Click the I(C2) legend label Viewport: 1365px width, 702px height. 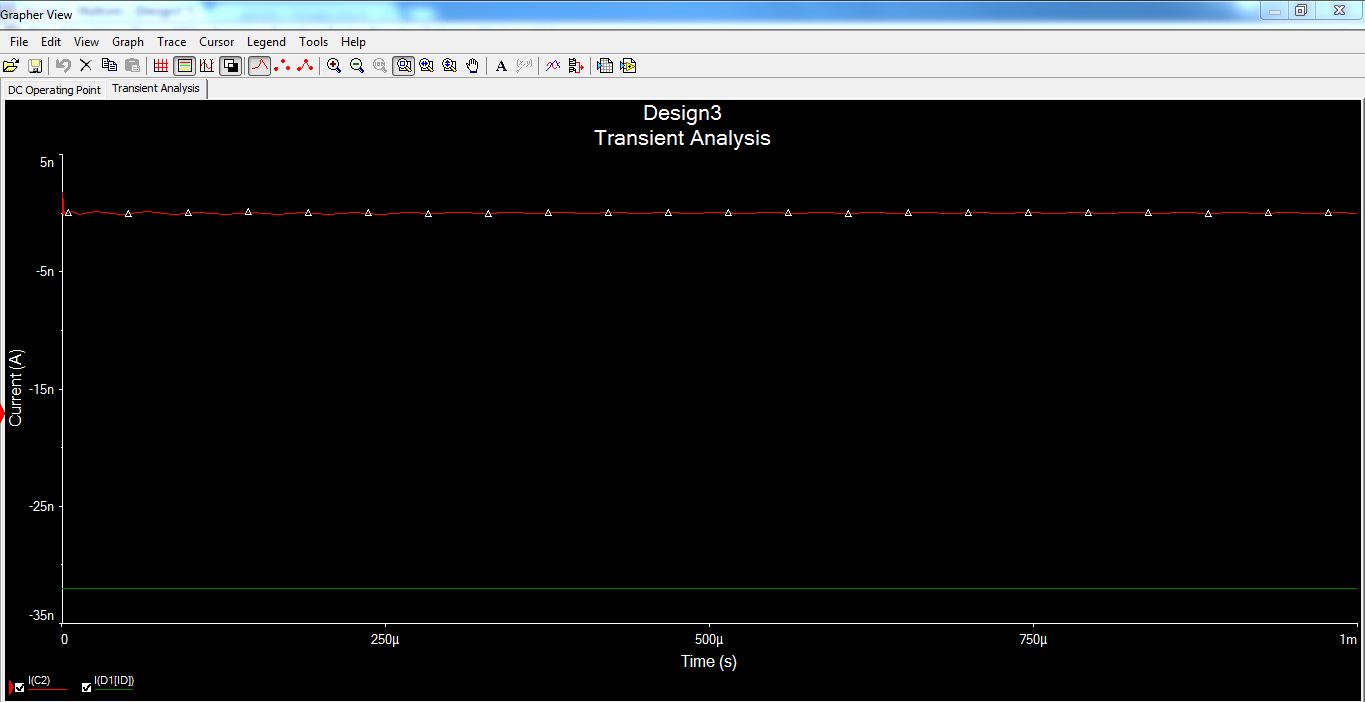[39, 681]
